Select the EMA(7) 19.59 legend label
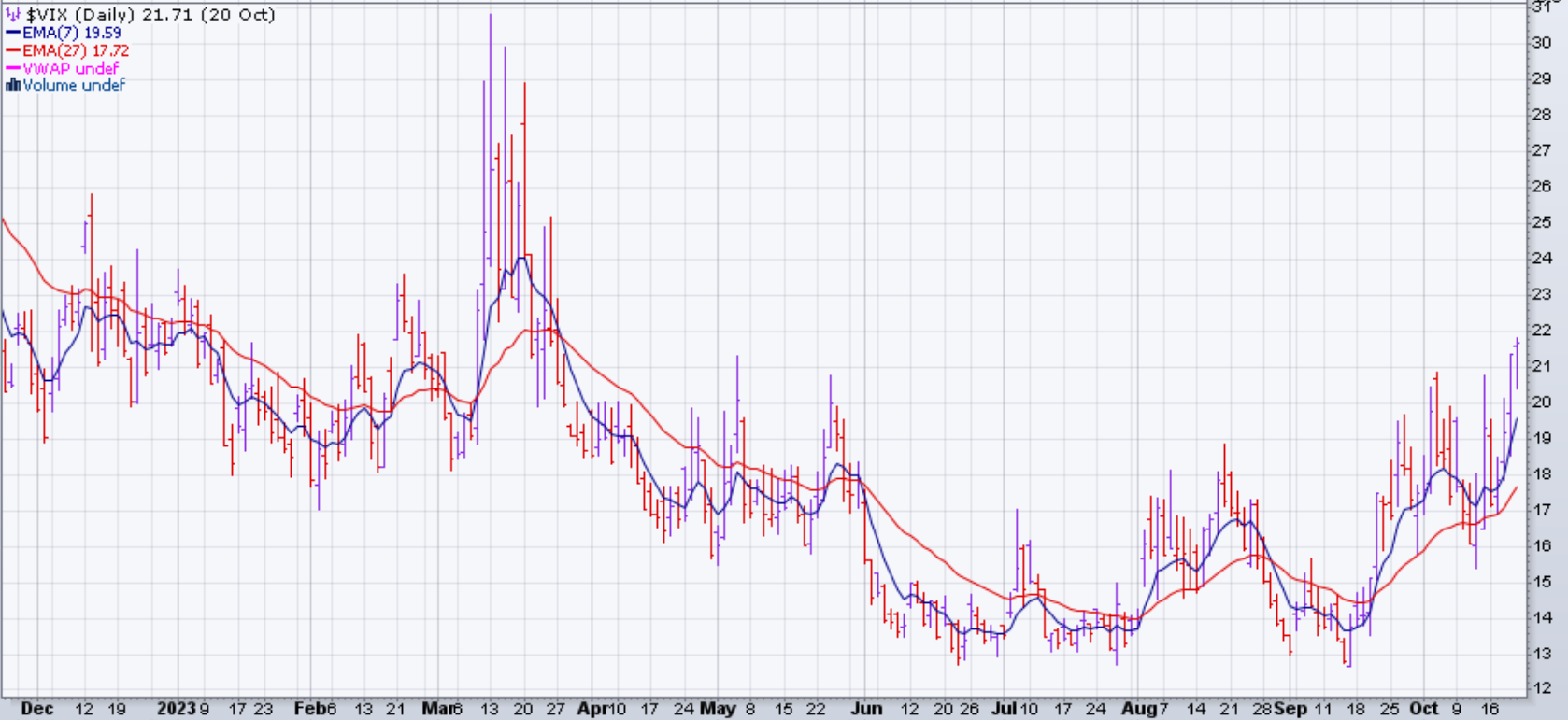The image size is (1568, 720). 72,33
